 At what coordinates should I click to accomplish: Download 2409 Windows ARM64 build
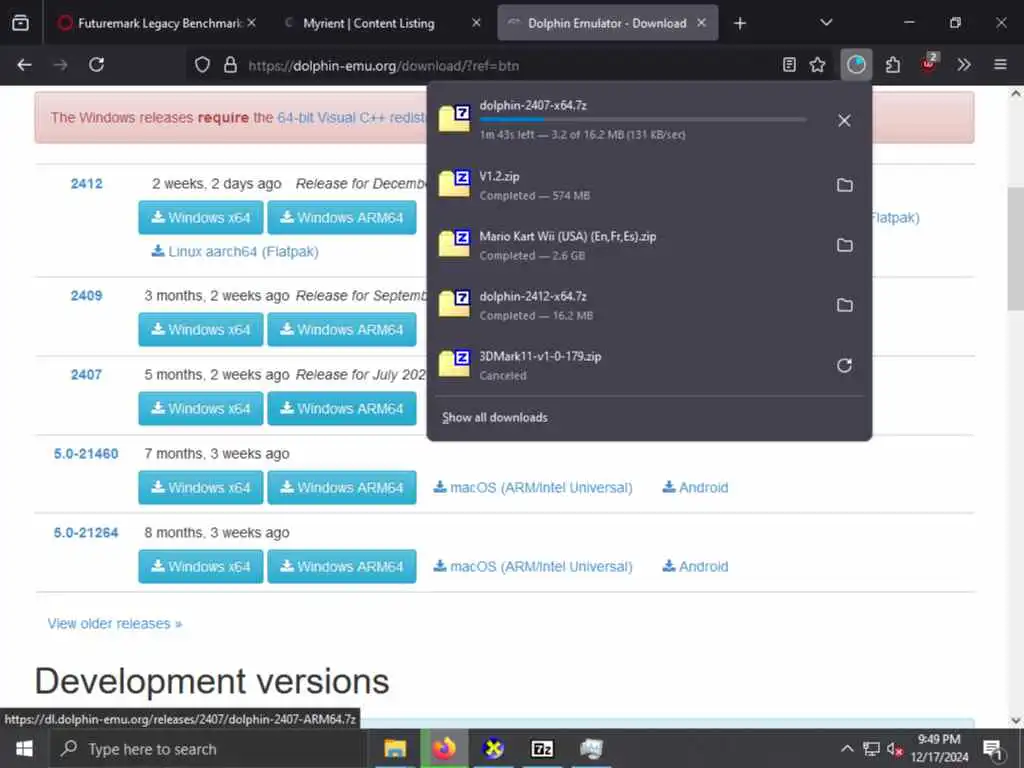click(342, 329)
